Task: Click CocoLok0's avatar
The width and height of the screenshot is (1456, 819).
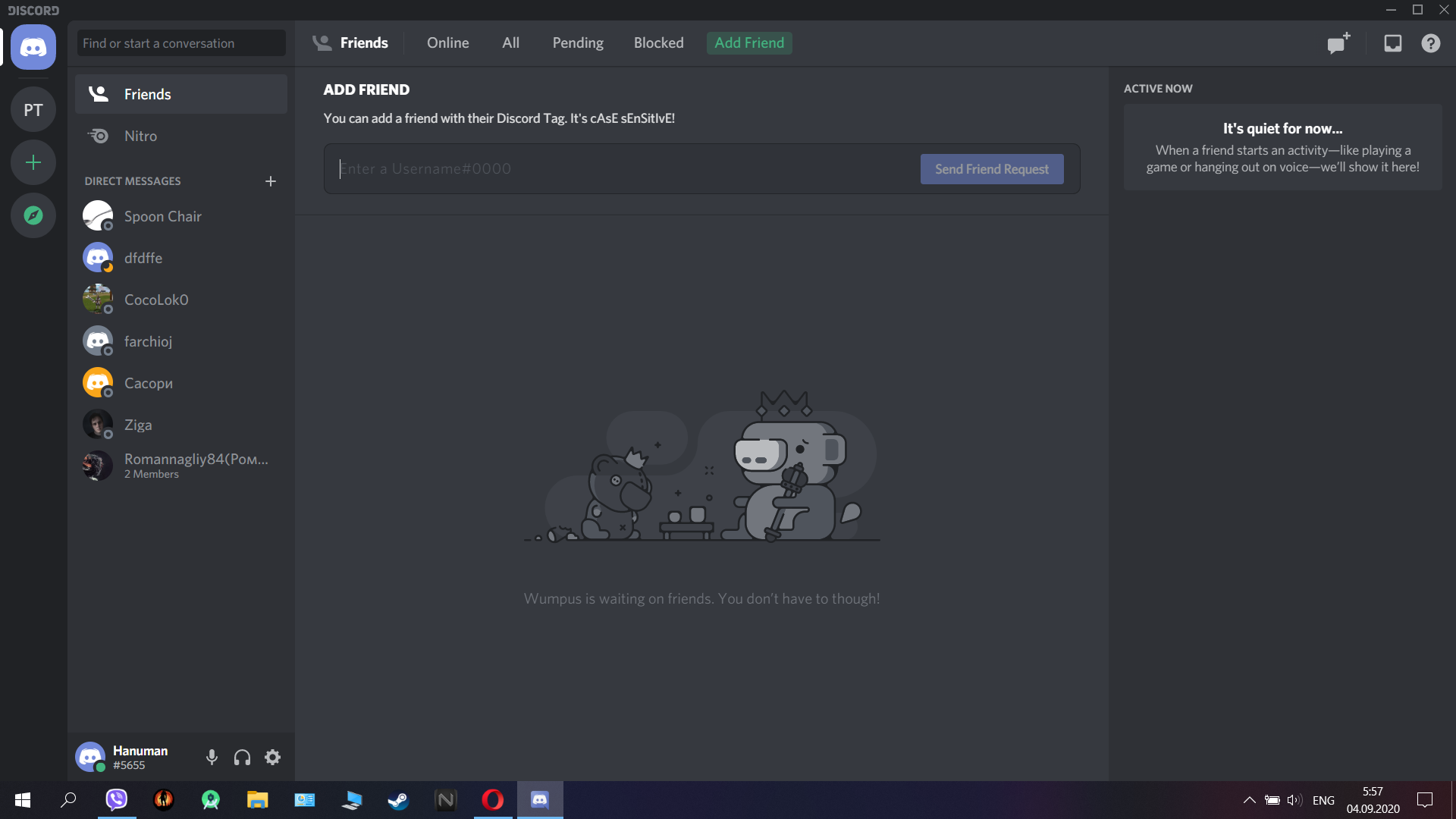Action: point(98,300)
